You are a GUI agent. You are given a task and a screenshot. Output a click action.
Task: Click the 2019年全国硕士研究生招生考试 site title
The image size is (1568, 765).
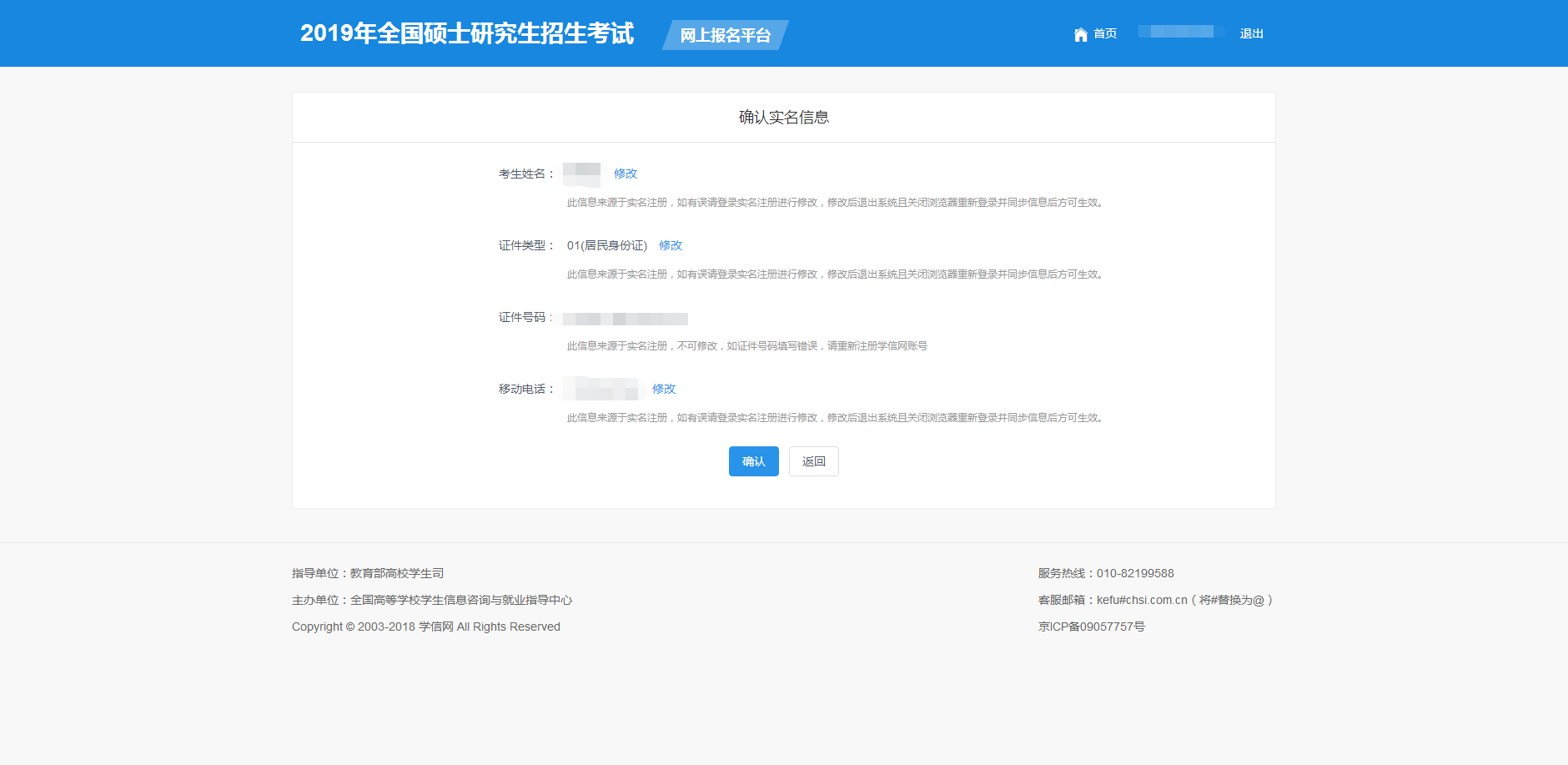466,33
